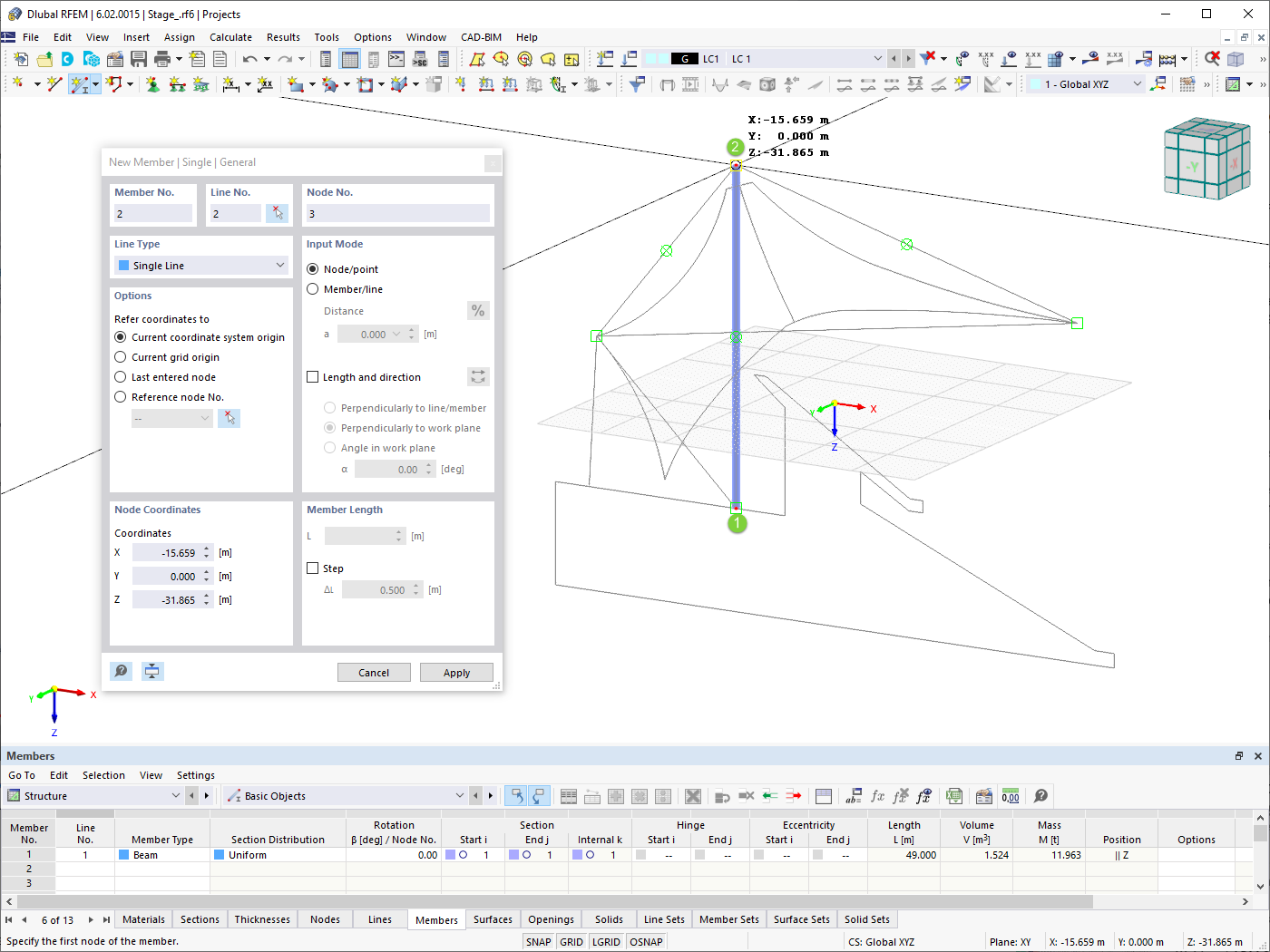Open the Insert menu
This screenshot has width=1270, height=952.
[136, 37]
